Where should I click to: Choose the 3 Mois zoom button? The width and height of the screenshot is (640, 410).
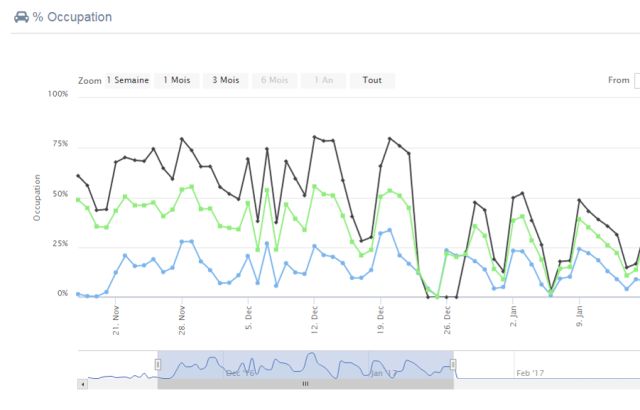225,80
